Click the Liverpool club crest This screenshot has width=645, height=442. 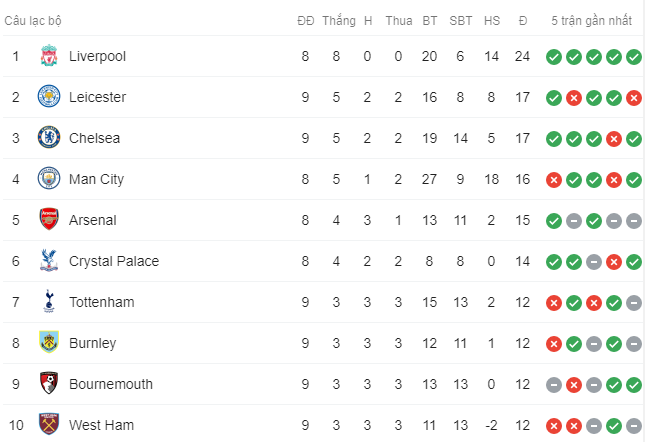click(x=49, y=56)
